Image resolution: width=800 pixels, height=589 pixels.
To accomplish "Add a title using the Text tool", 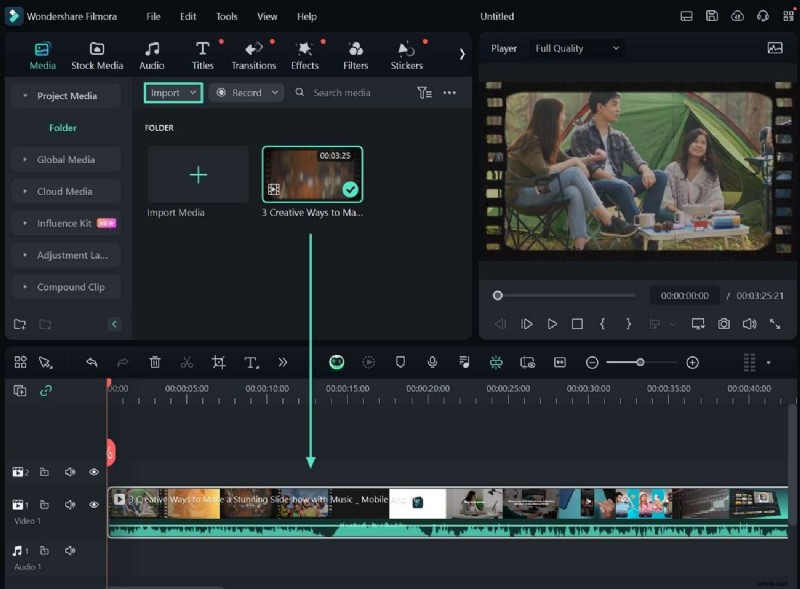I will tap(250, 362).
